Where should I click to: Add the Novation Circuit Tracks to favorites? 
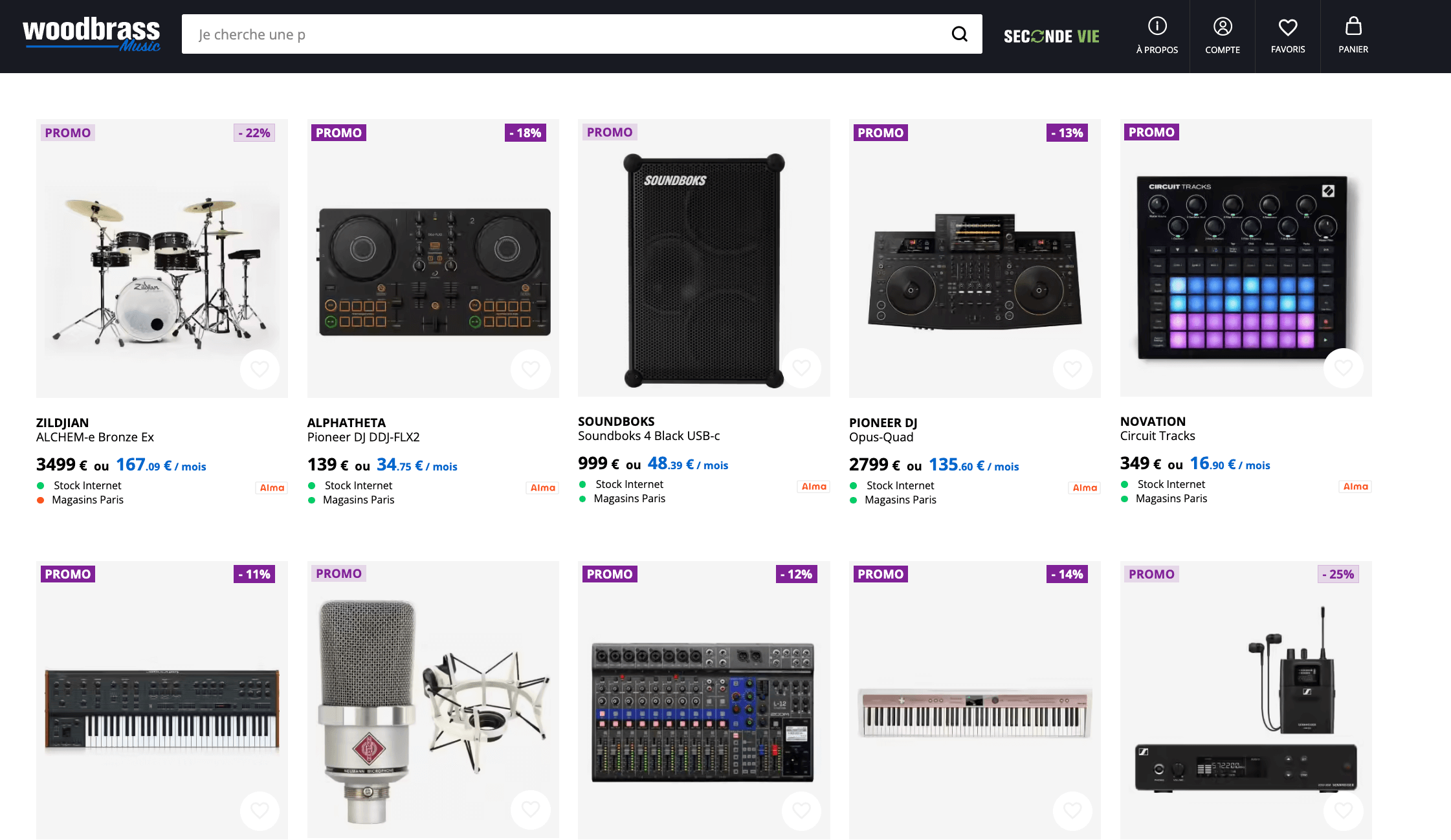(x=1343, y=368)
